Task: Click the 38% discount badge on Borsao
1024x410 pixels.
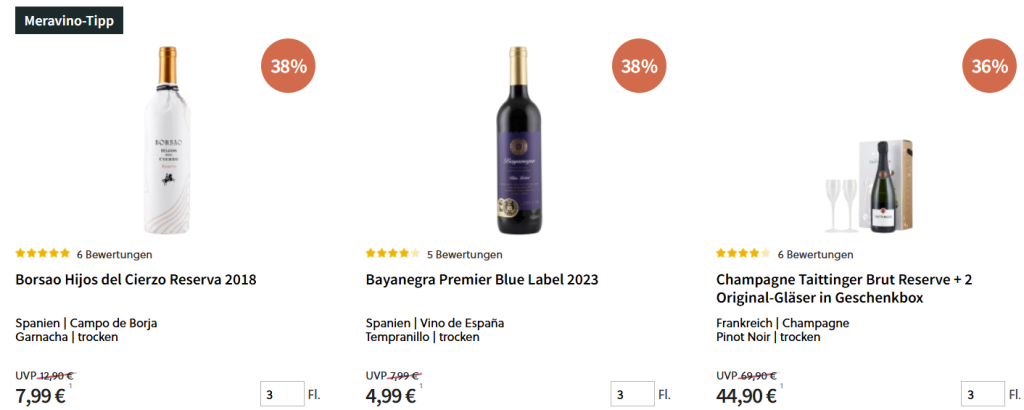Action: 289,67
